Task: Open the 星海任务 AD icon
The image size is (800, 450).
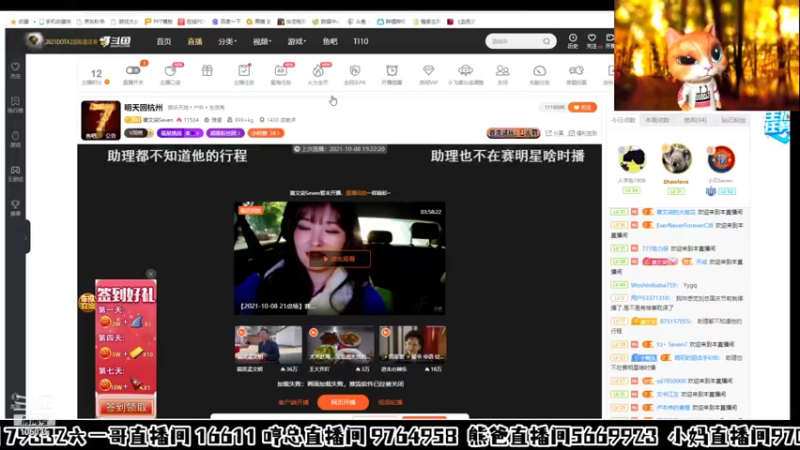Action: coord(281,74)
